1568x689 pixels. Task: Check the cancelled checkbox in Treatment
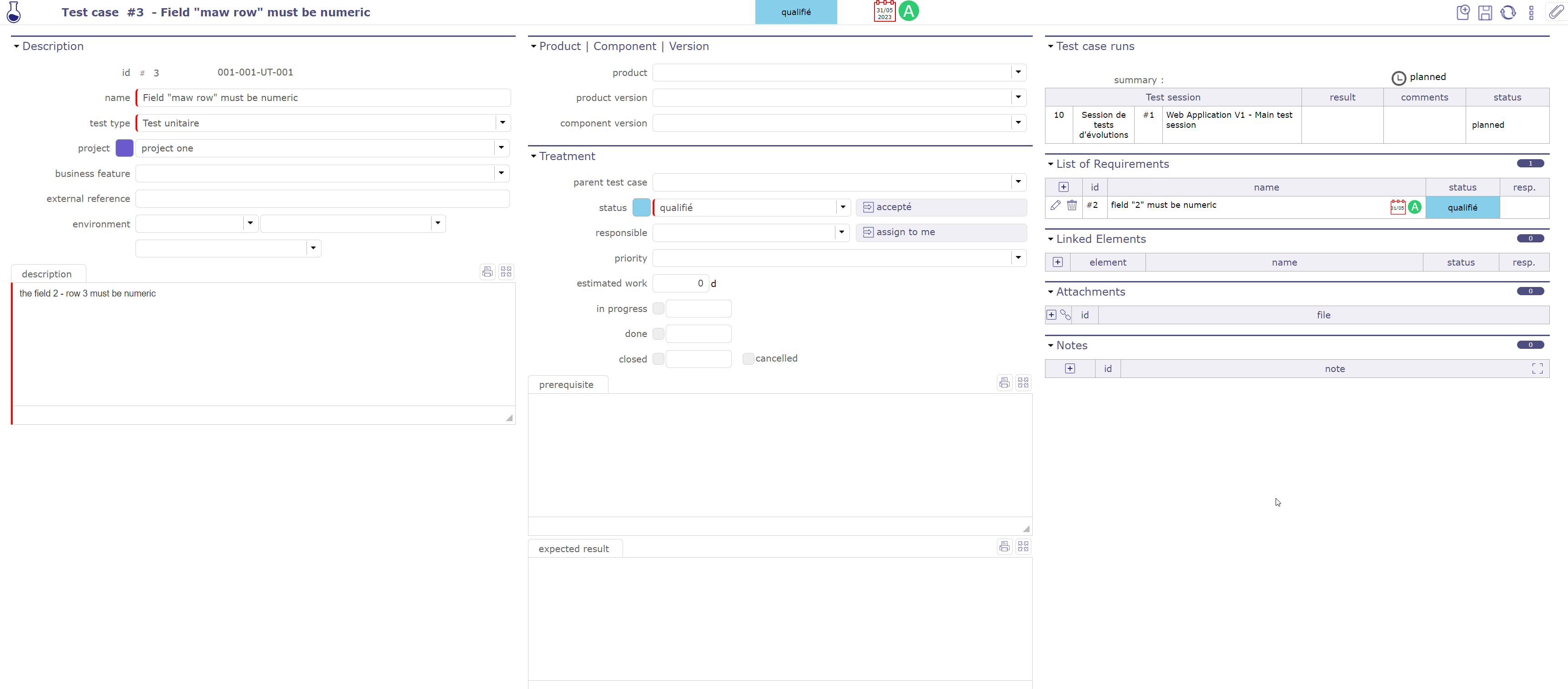click(748, 358)
